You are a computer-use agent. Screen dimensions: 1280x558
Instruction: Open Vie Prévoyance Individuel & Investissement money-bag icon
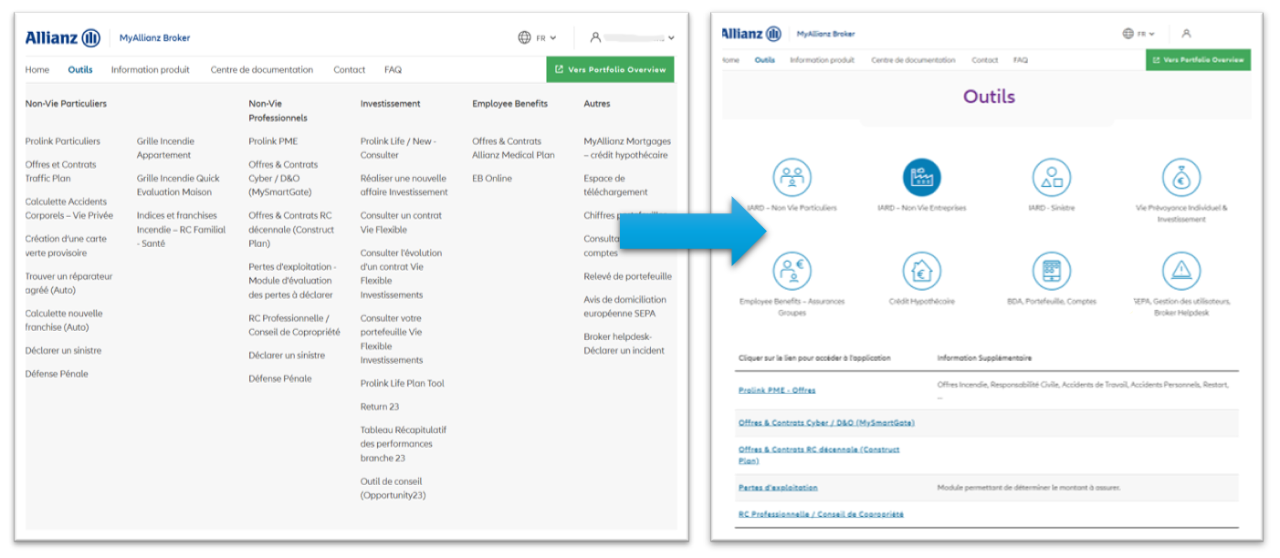coord(1181,177)
